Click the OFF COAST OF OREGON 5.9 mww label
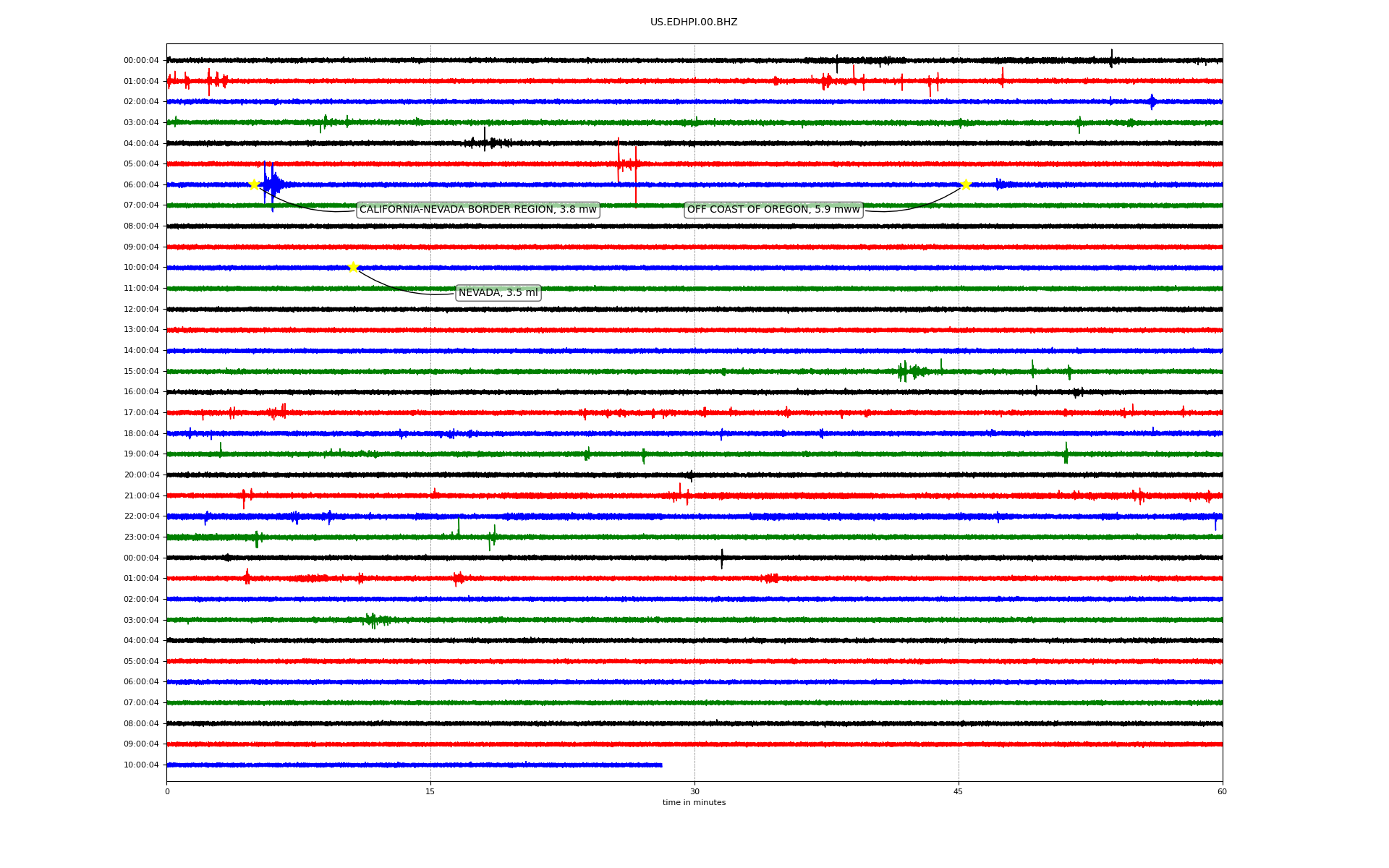This screenshot has height=868, width=1389. (x=773, y=210)
